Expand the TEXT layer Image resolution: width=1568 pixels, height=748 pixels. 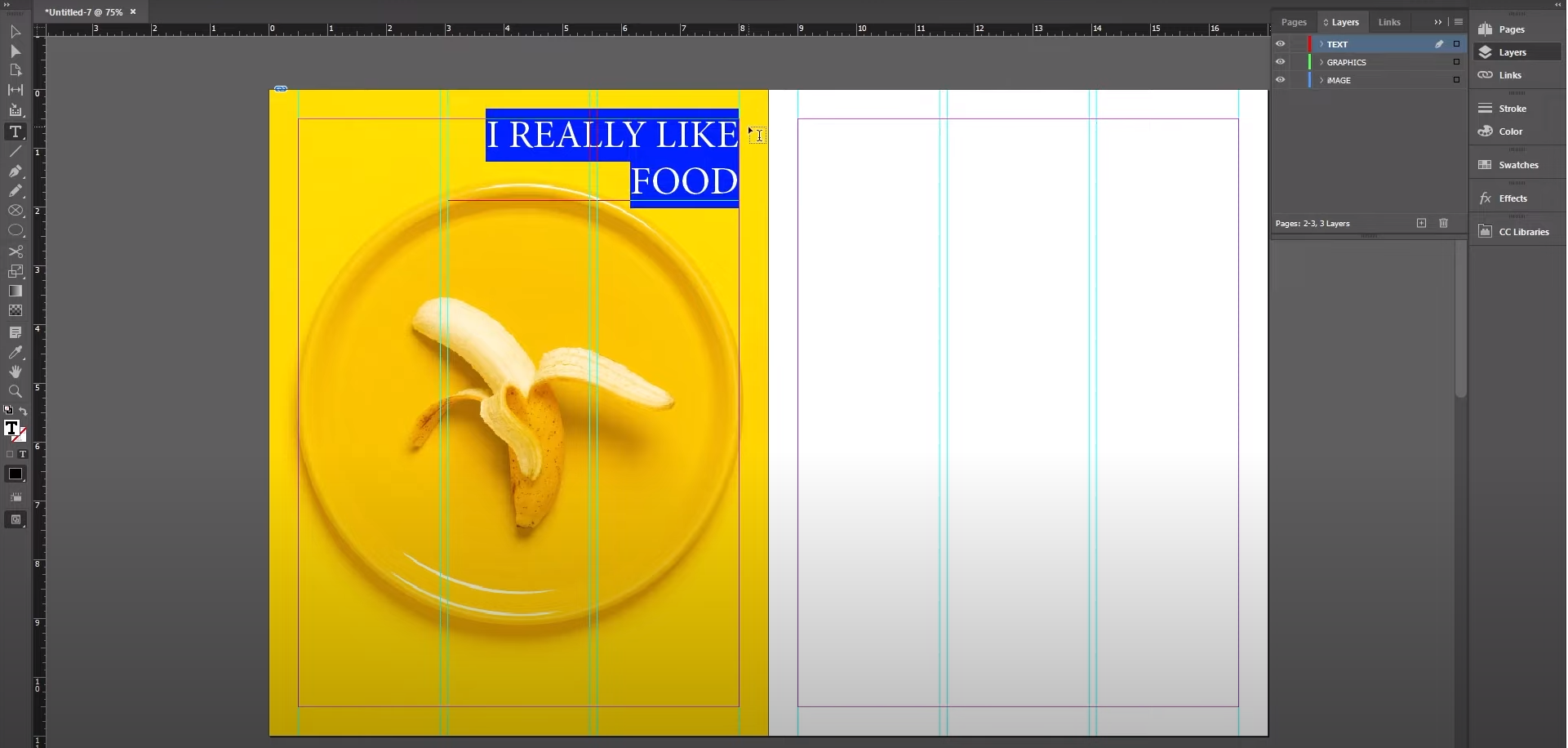pos(1321,44)
